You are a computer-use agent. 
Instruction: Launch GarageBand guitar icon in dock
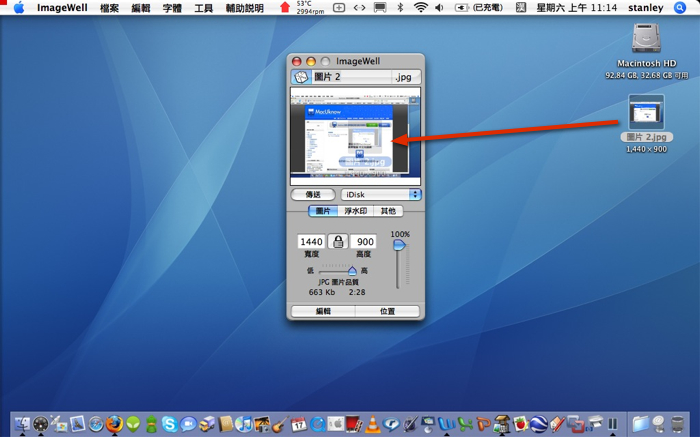click(x=281, y=423)
